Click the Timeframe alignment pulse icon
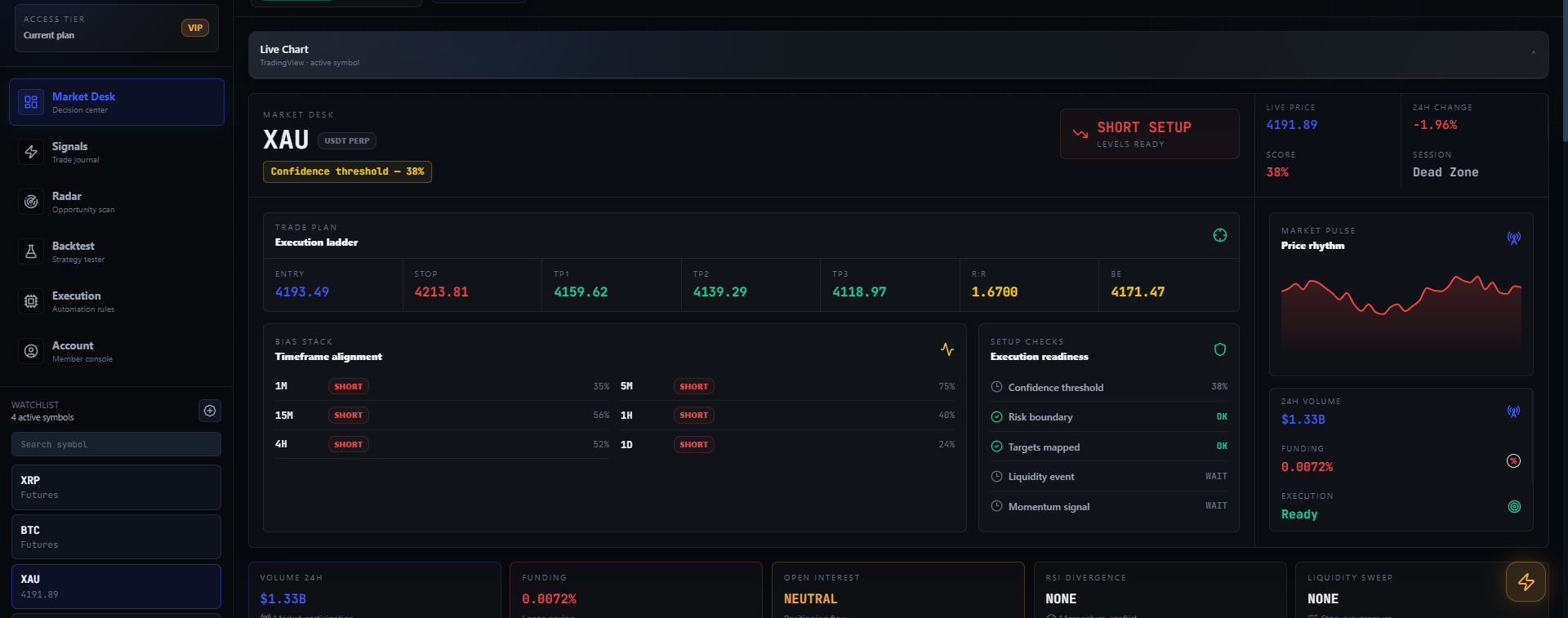 click(947, 349)
